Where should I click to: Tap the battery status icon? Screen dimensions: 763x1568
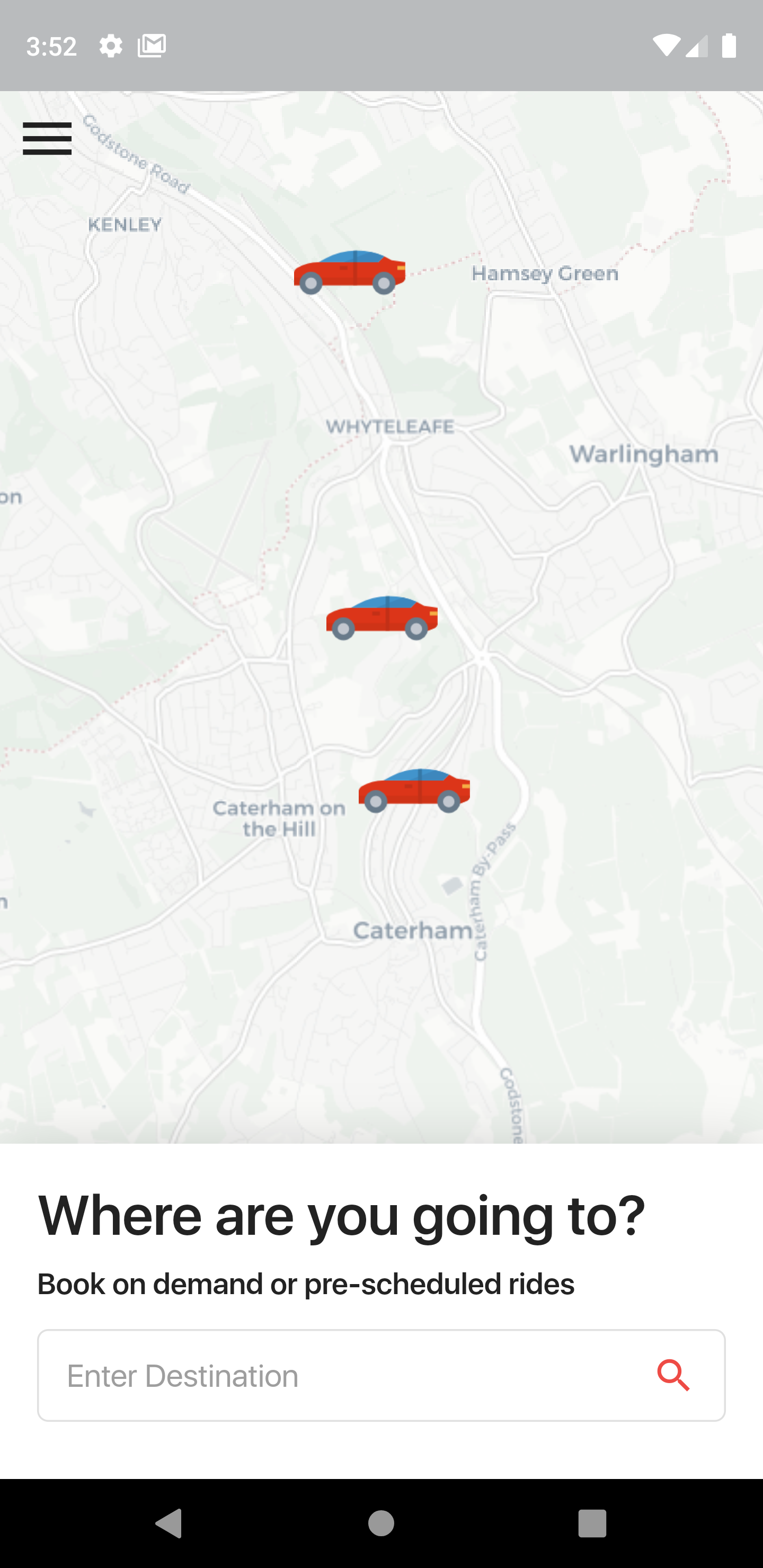click(729, 46)
